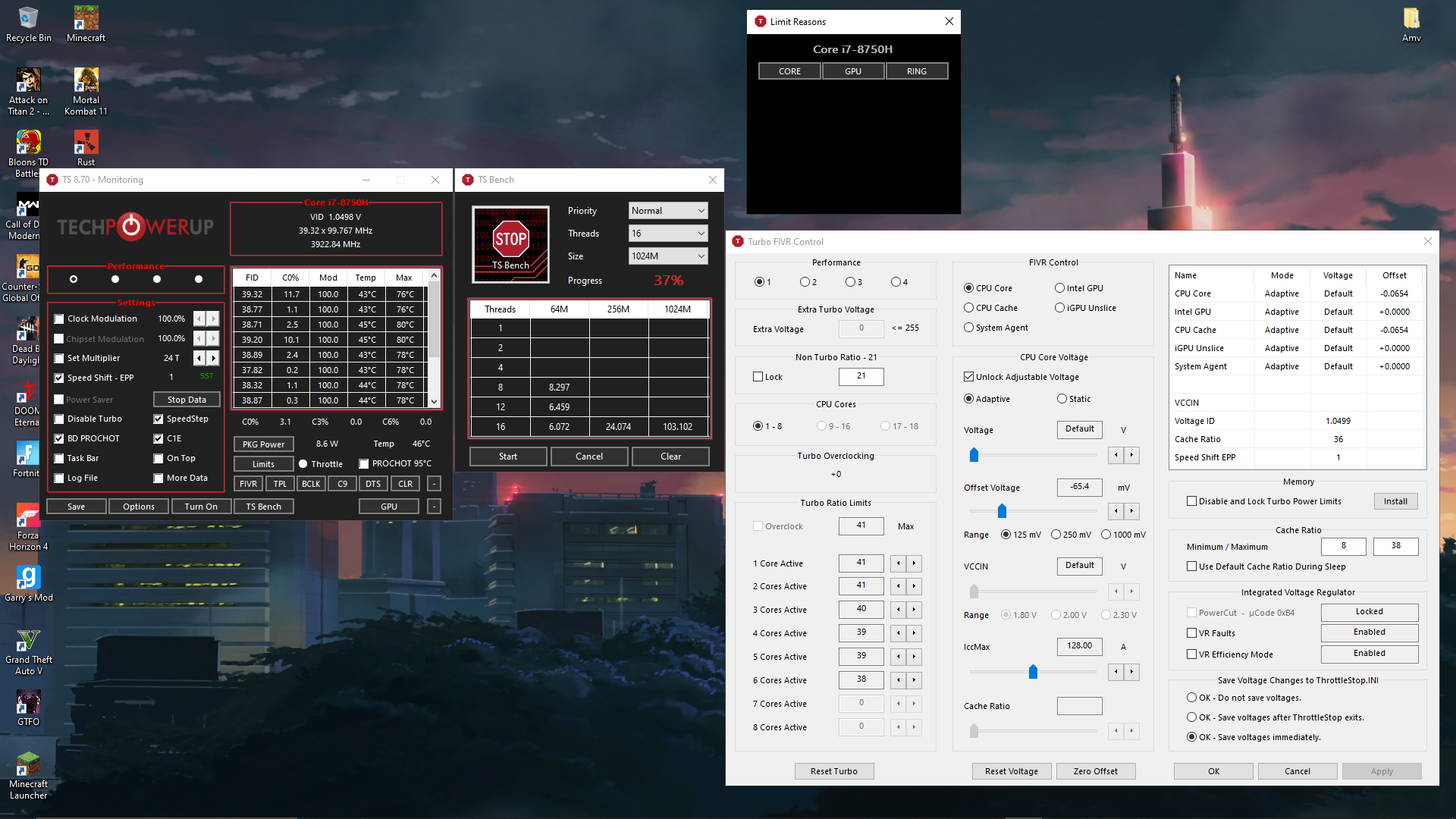Open the Amv folder on desktop
The width and height of the screenshot is (1456, 819).
tap(1411, 24)
